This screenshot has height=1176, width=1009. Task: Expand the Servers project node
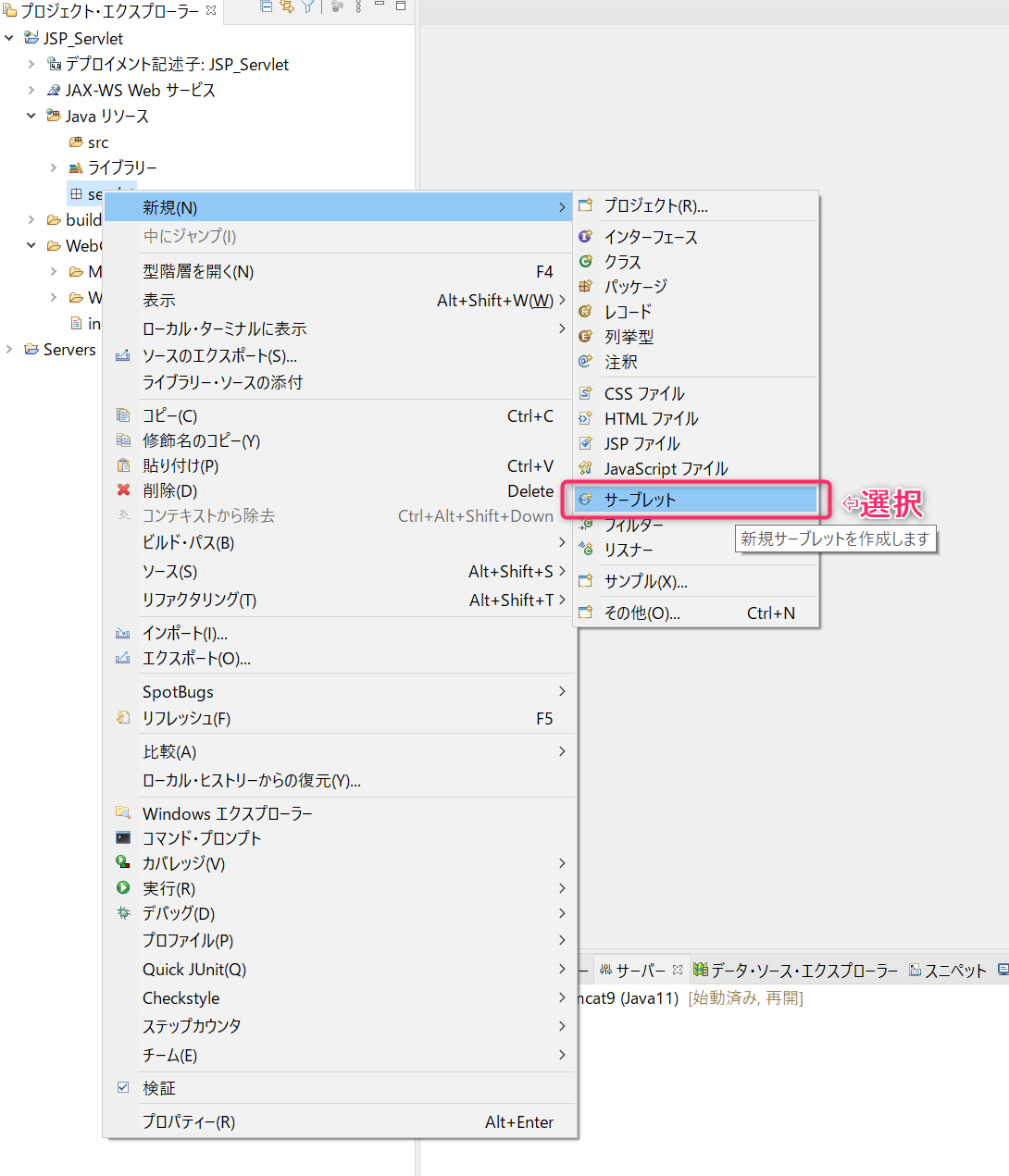[x=9, y=349]
